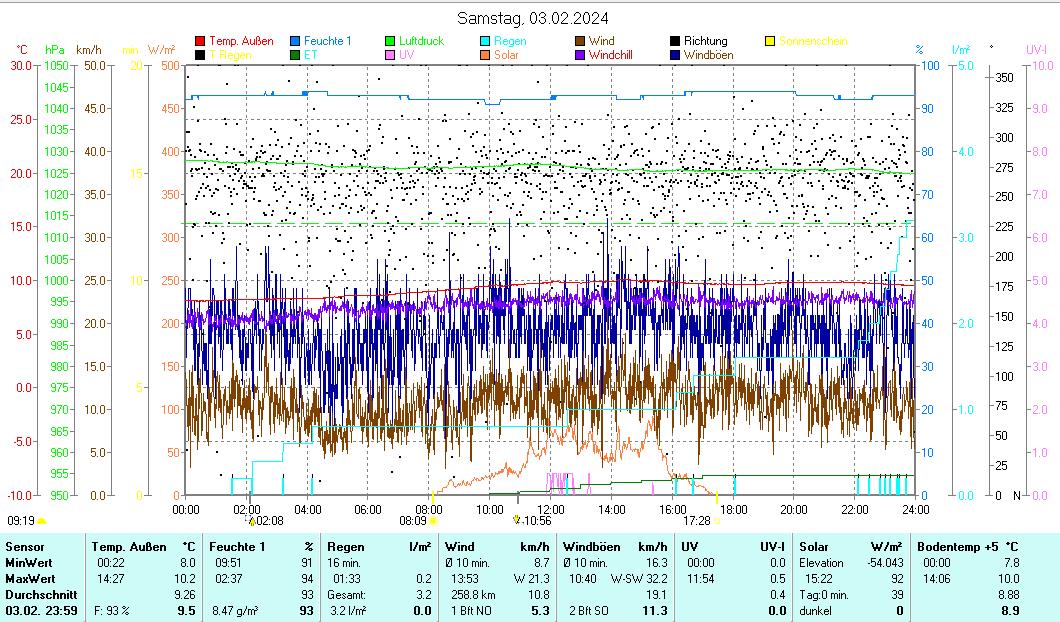Click the maximum temperature value 10.2
The image size is (1060, 622).
[185, 579]
